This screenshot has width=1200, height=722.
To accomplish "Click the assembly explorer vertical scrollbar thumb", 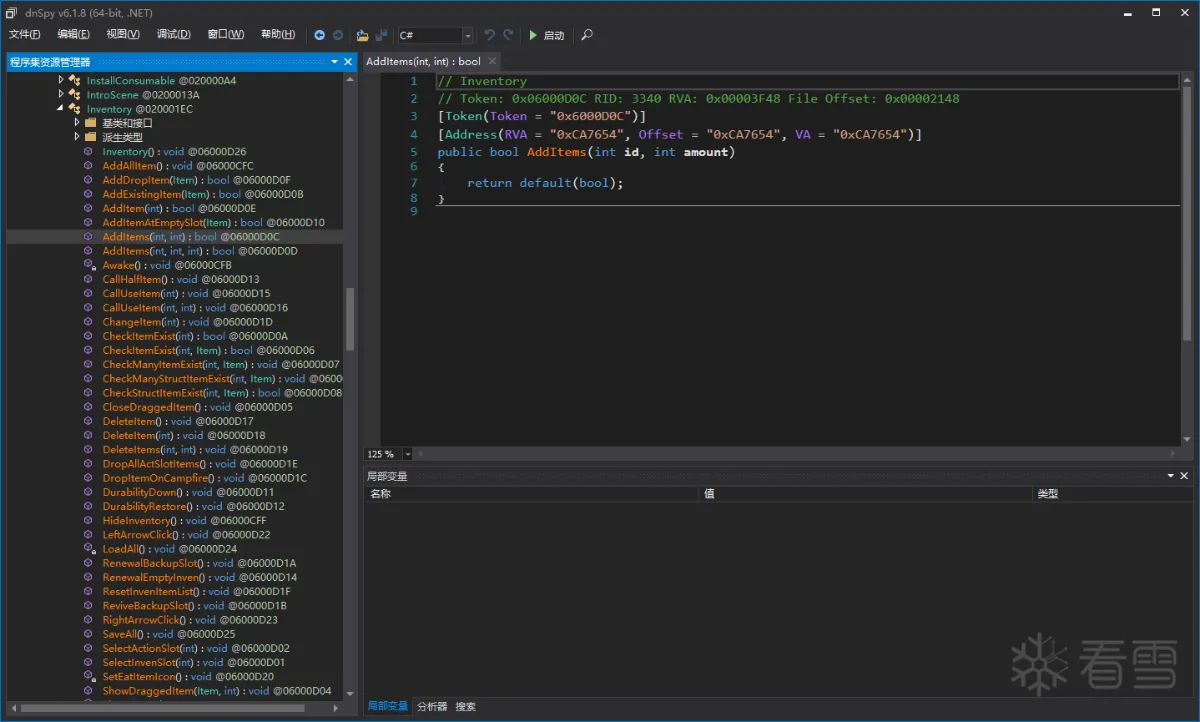I will 350,320.
